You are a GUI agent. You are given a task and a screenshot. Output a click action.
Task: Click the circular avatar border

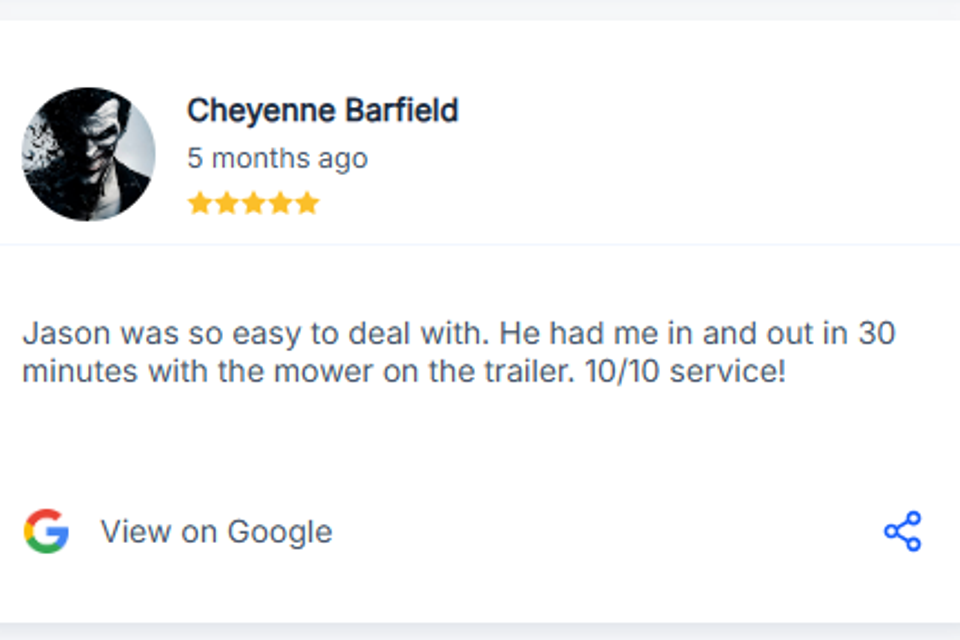pos(88,89)
